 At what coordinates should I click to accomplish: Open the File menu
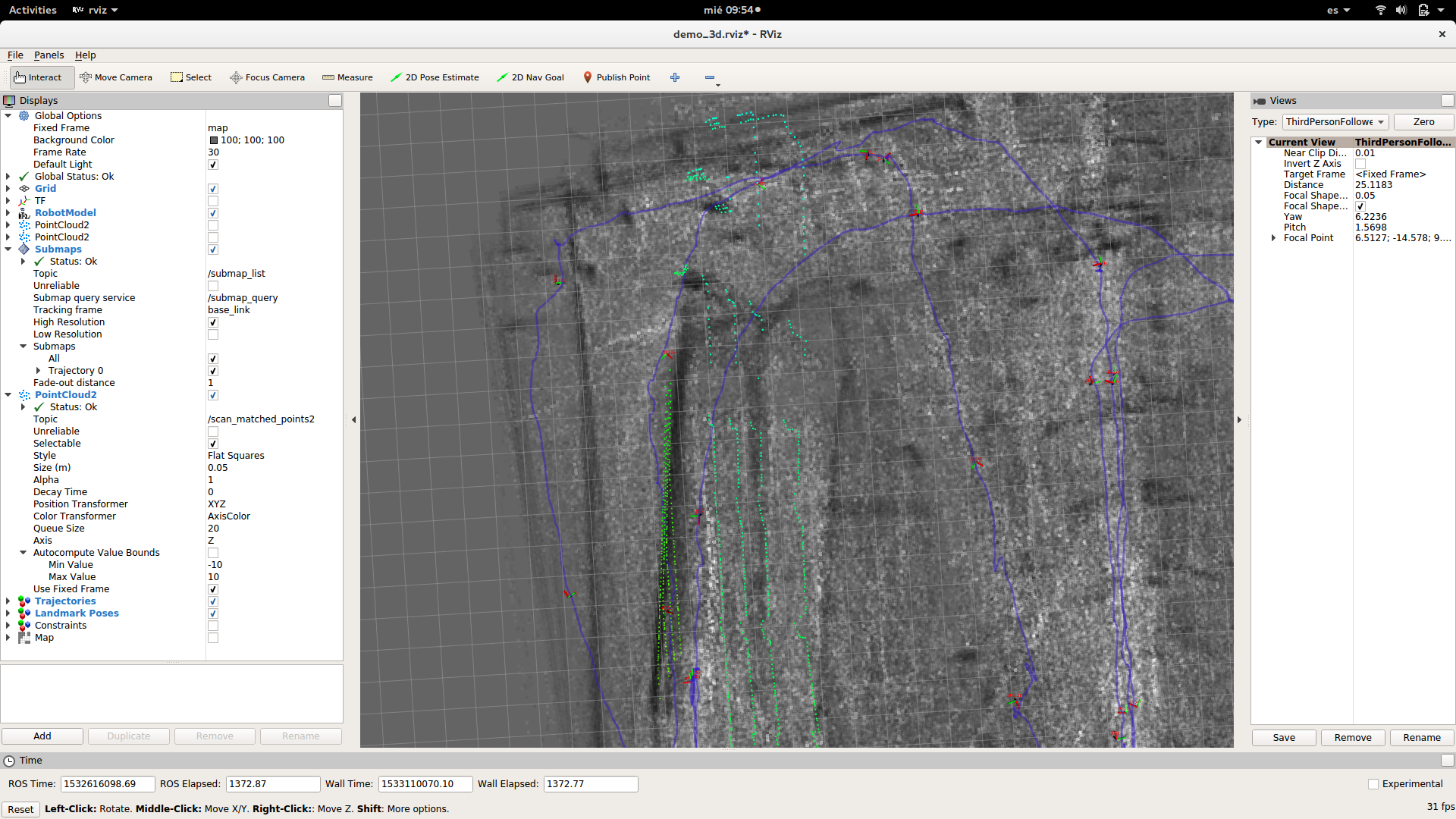(x=14, y=55)
